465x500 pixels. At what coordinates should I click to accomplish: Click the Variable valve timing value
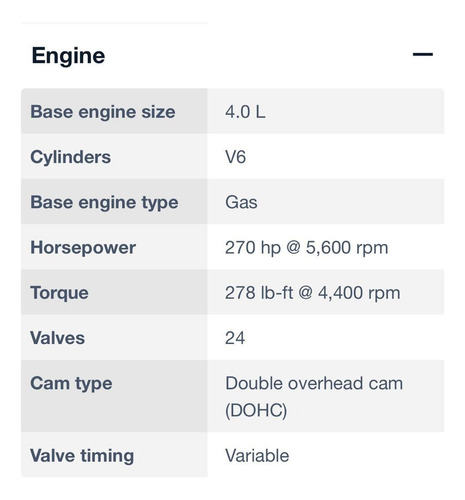pyautogui.click(x=257, y=456)
